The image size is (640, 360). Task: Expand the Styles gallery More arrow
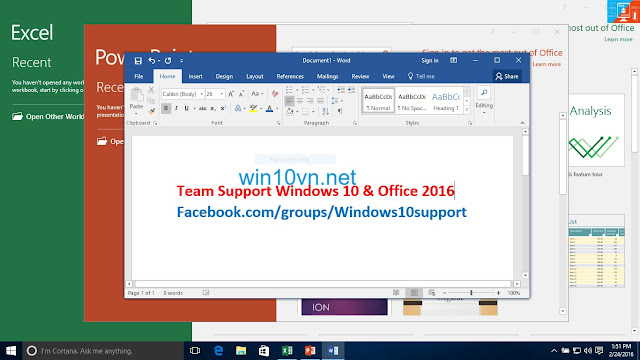(x=467, y=110)
